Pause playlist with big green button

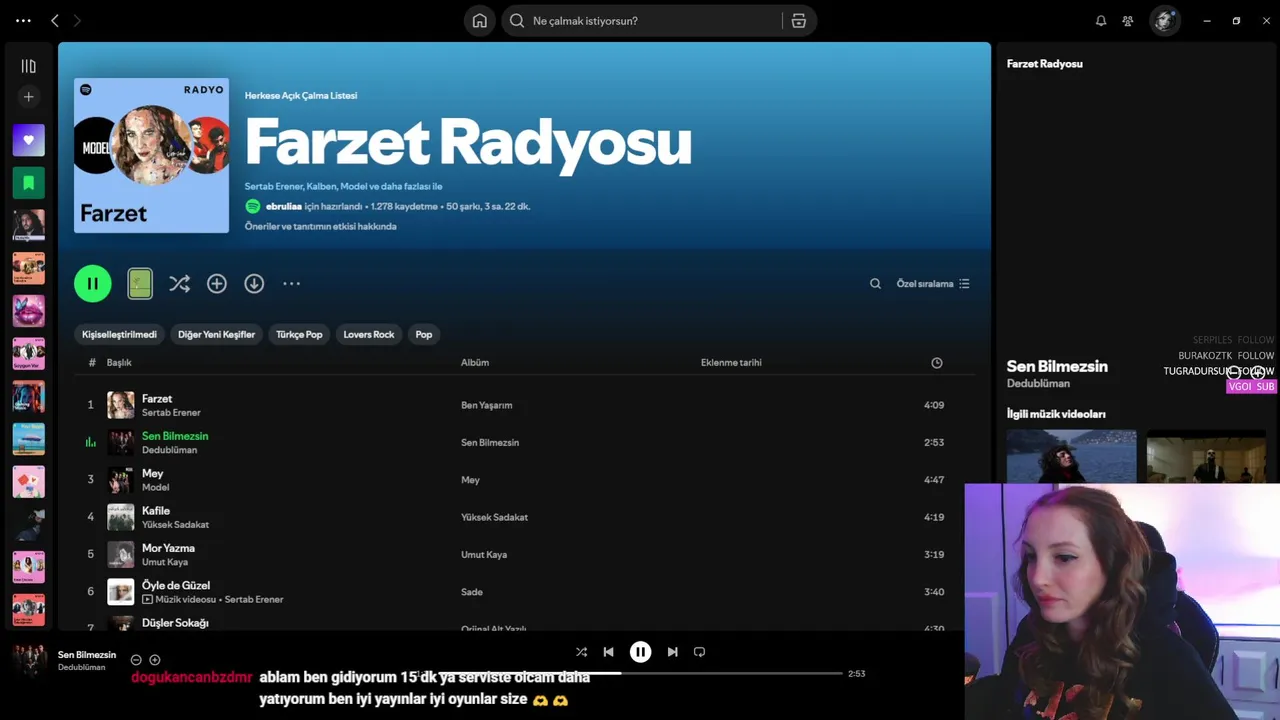click(92, 284)
